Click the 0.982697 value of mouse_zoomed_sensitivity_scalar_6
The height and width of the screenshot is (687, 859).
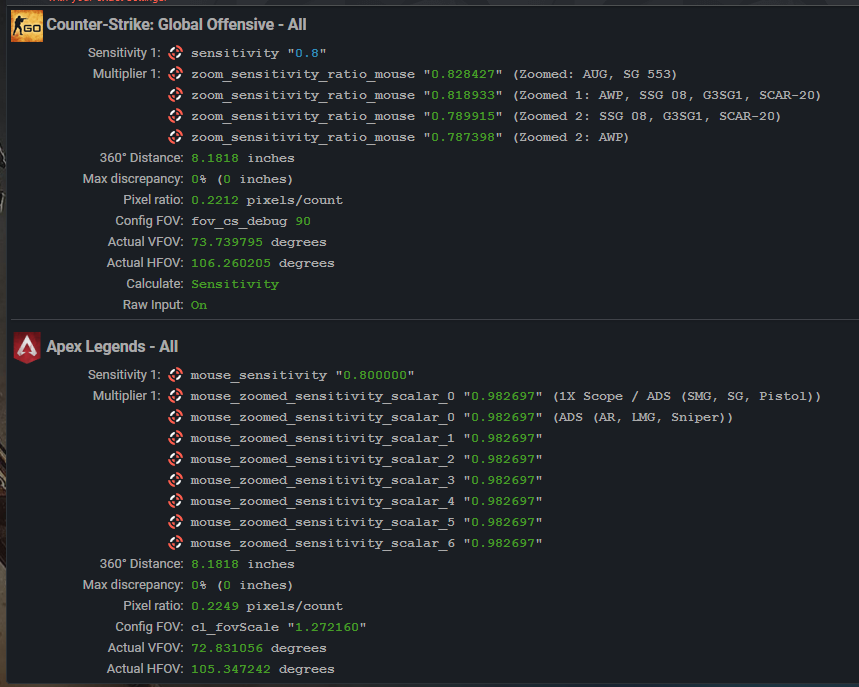503,543
